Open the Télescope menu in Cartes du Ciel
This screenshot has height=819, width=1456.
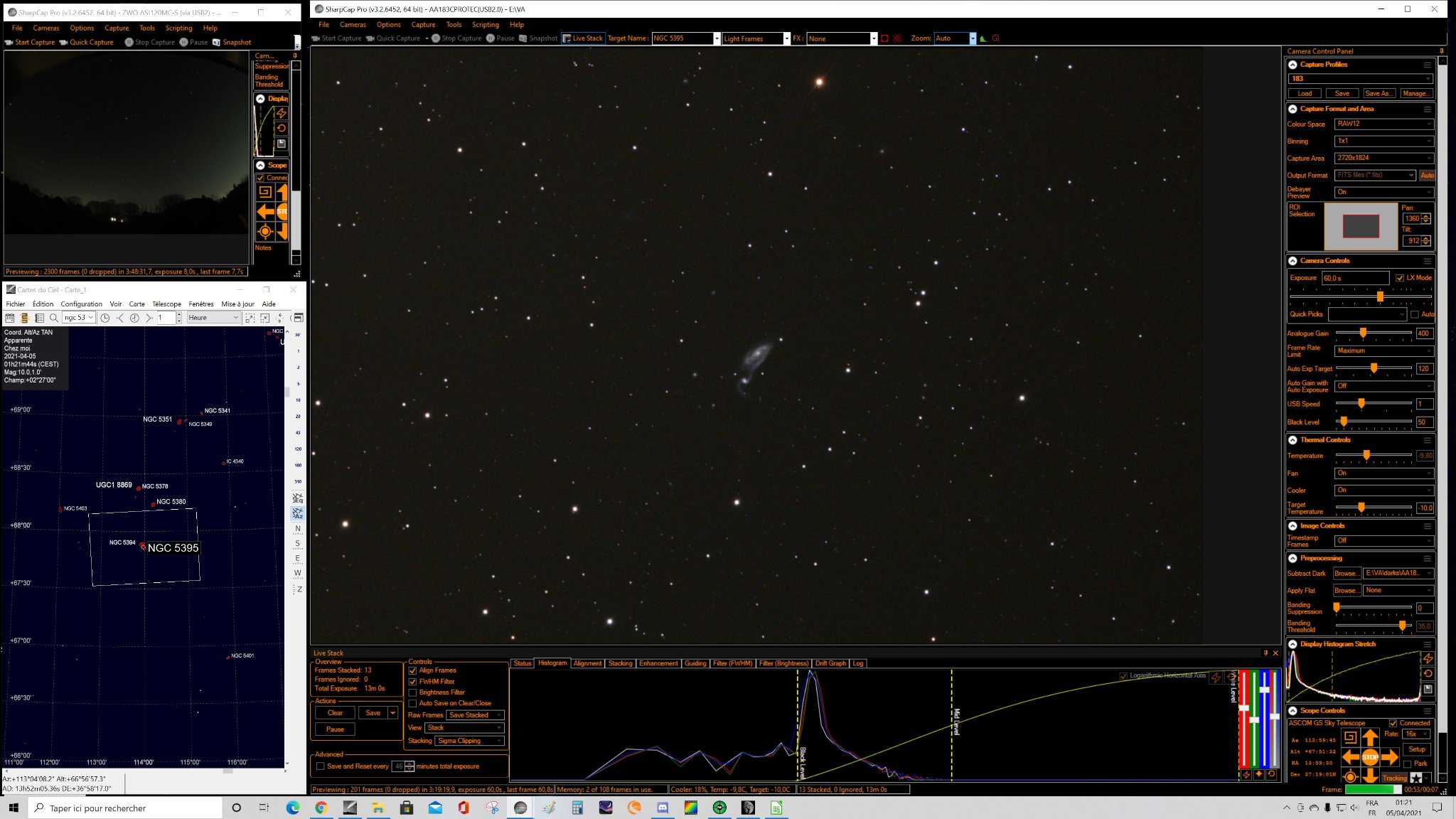click(166, 304)
